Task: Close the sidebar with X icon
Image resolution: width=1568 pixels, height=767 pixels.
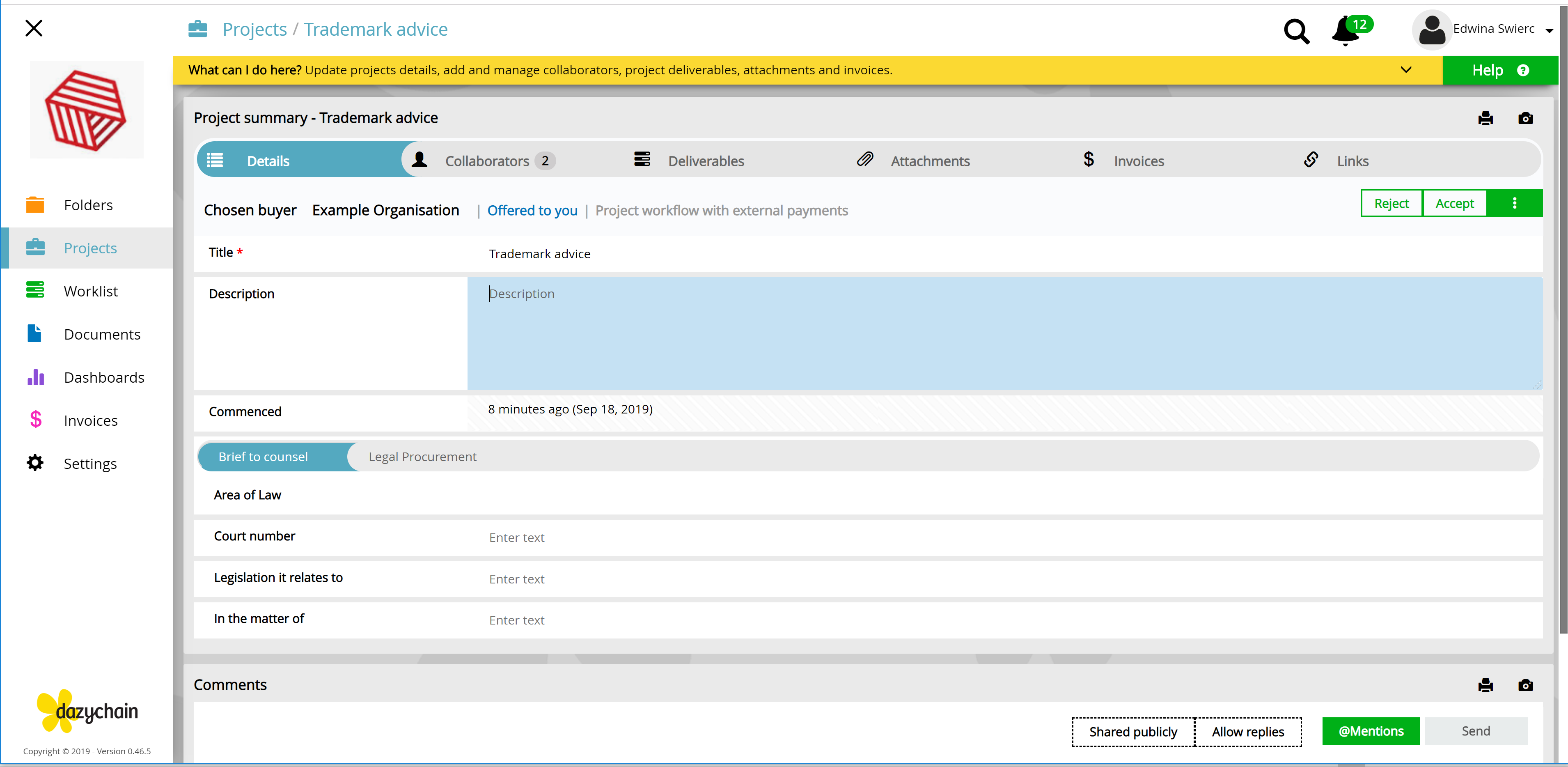Action: (34, 28)
